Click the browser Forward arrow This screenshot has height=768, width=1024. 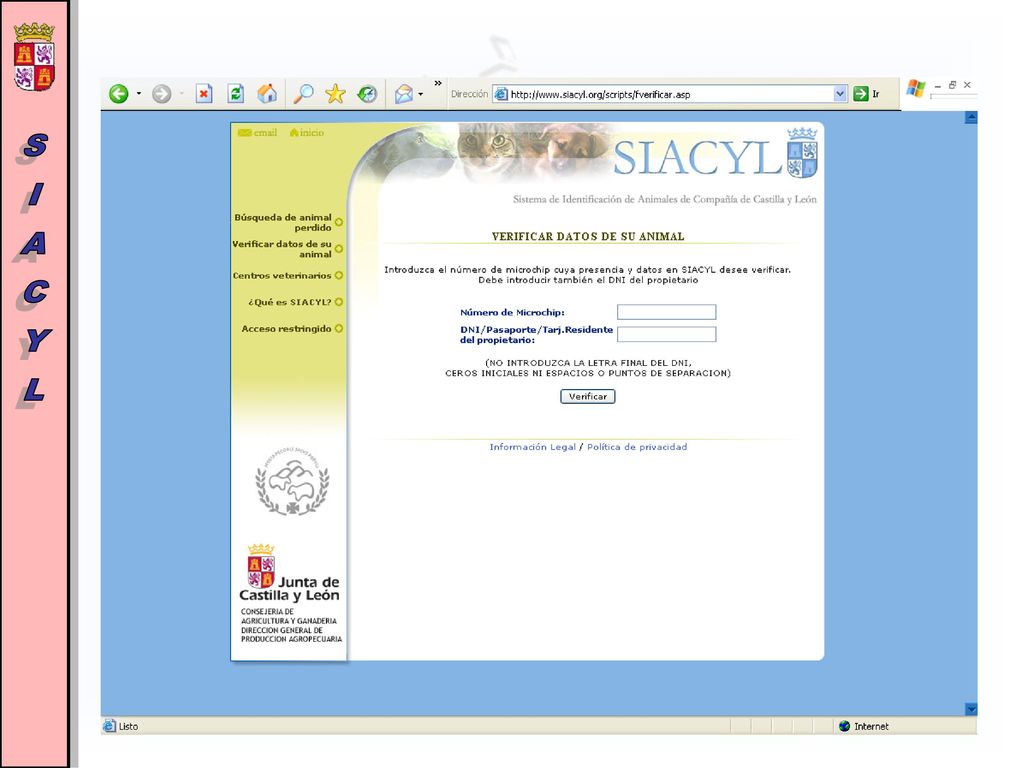point(161,94)
